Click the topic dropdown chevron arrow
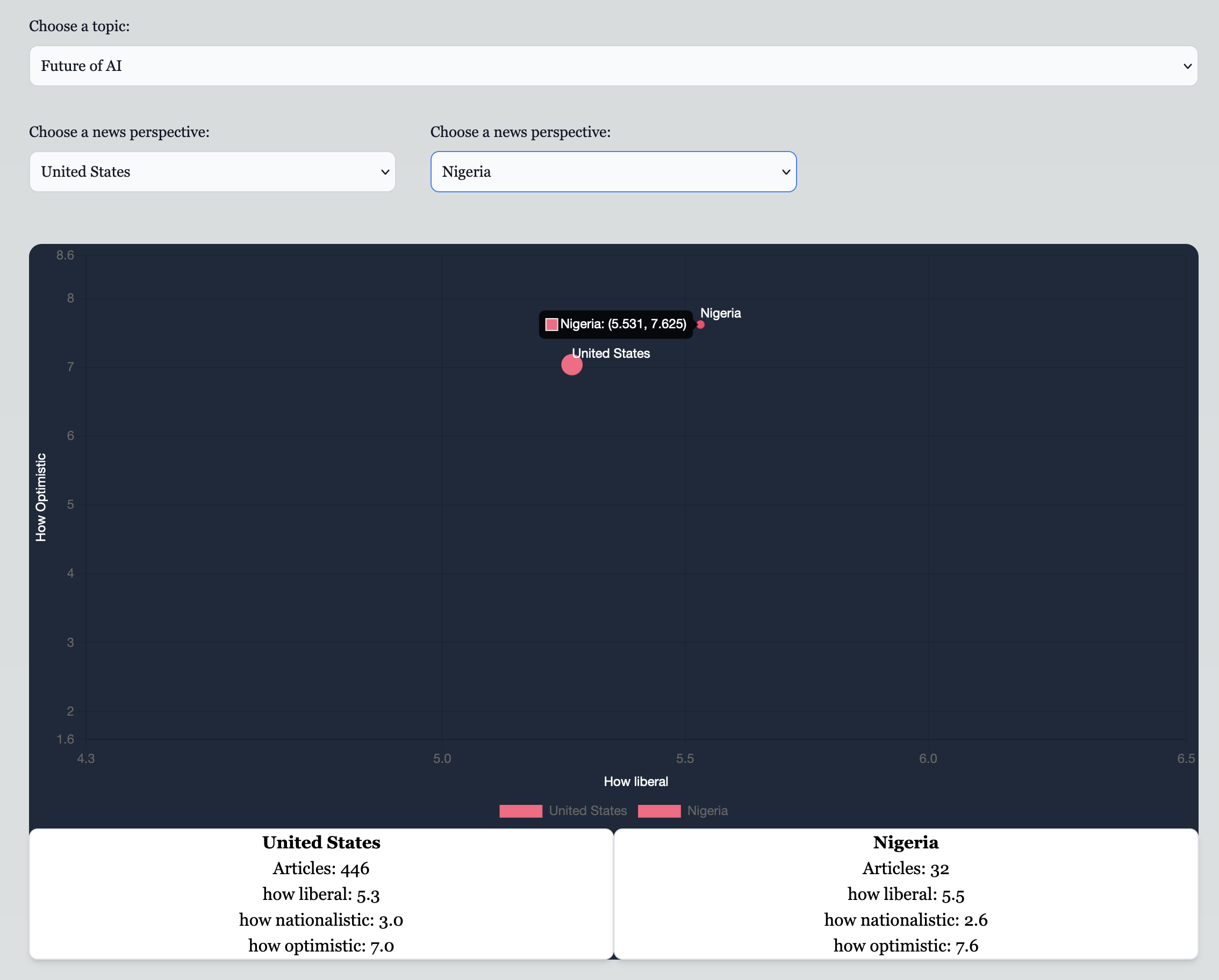Screen dimensions: 1219x980 (1187, 66)
